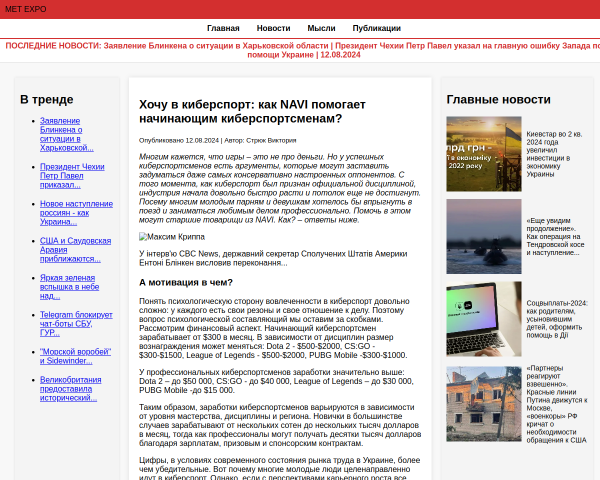This screenshot has width=600, height=480.
Task: Click the damaged building news thumbnail
Action: point(484,404)
